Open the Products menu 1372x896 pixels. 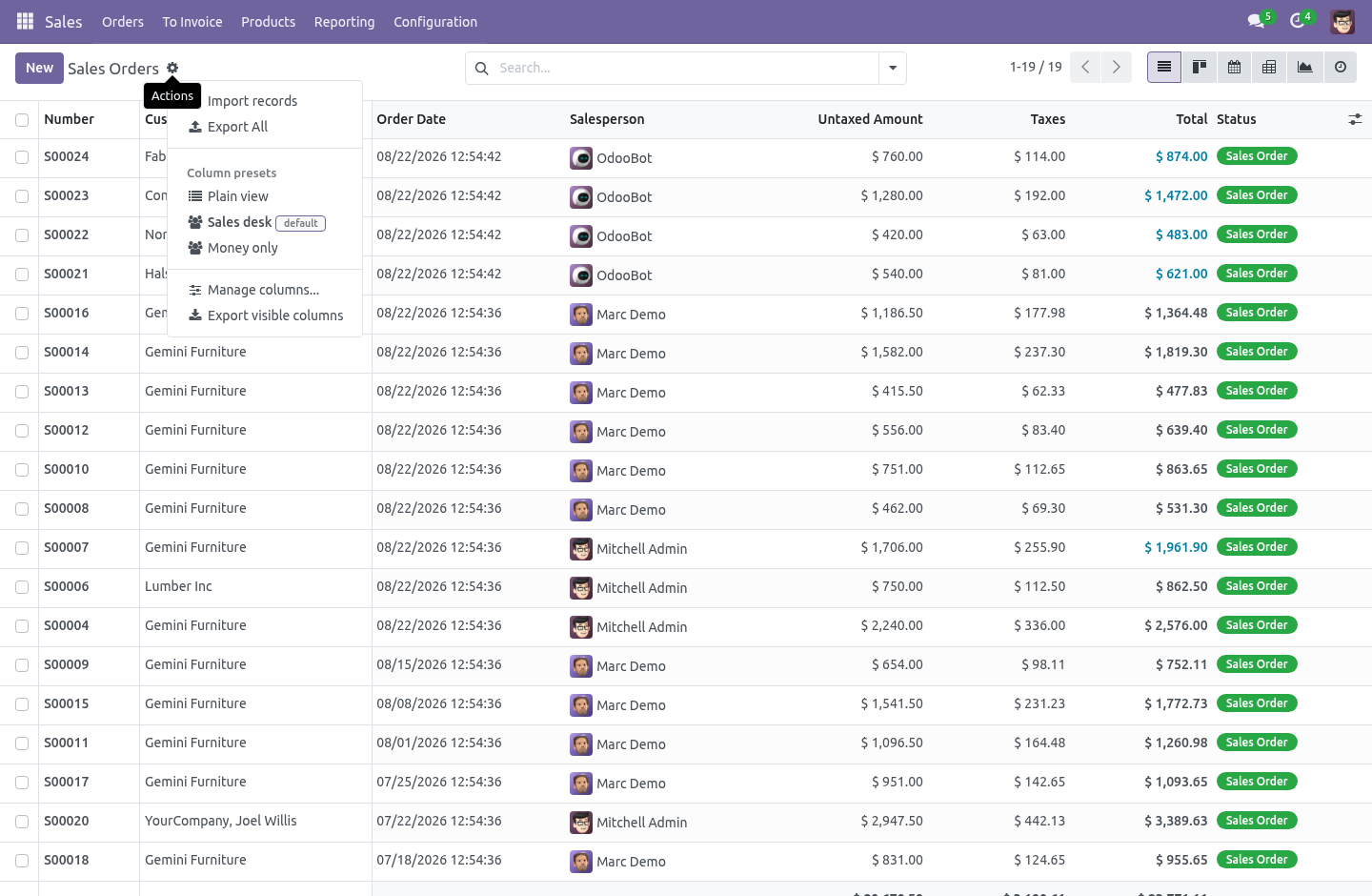(268, 21)
